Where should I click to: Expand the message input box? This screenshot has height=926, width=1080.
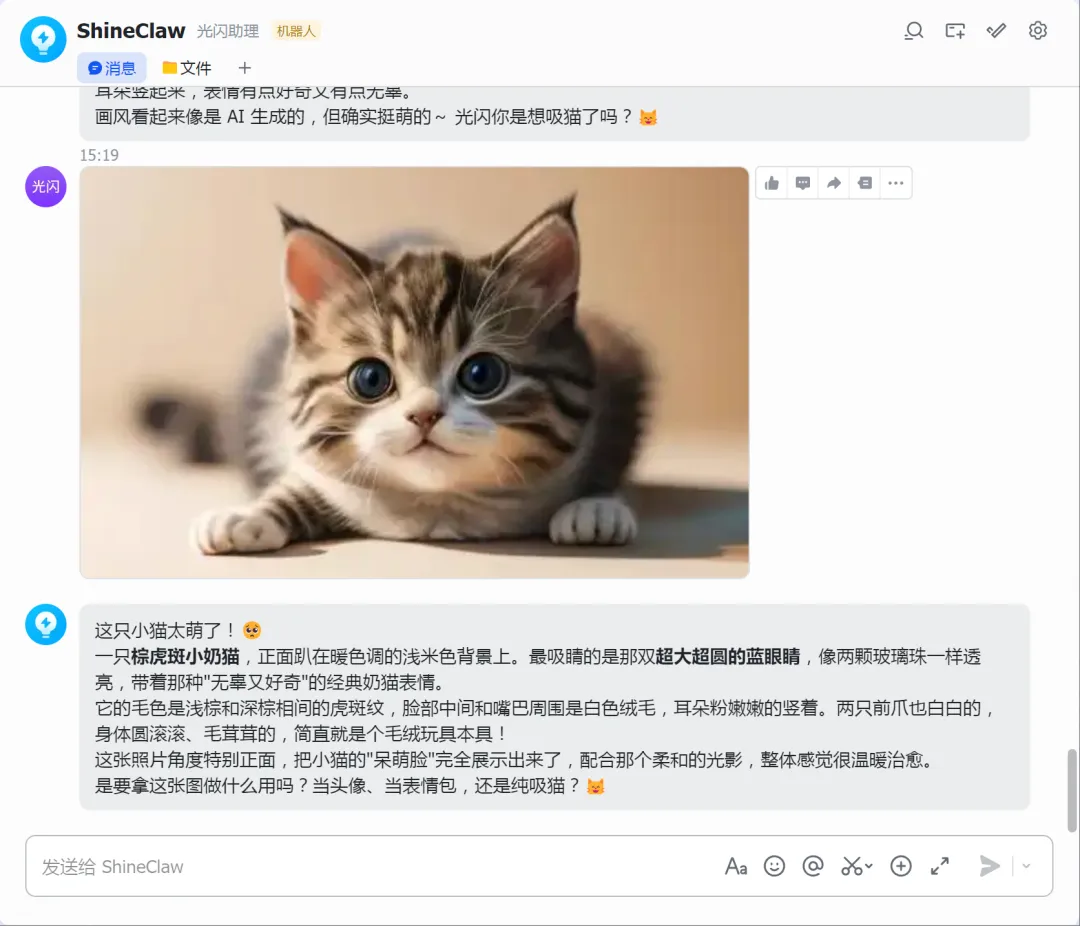[x=939, y=866]
